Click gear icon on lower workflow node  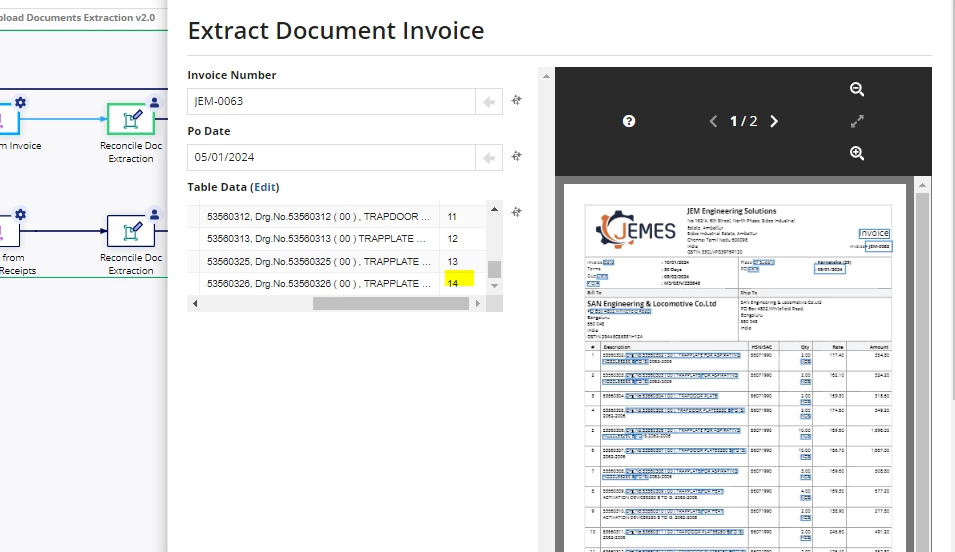[x=20, y=214]
